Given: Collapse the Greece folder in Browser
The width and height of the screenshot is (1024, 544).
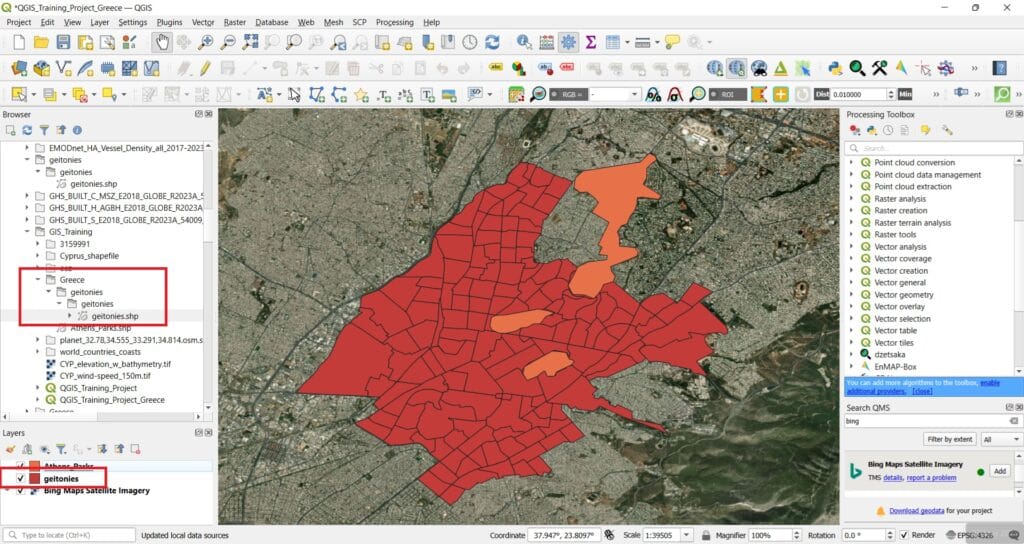Looking at the screenshot, I should tap(38, 280).
